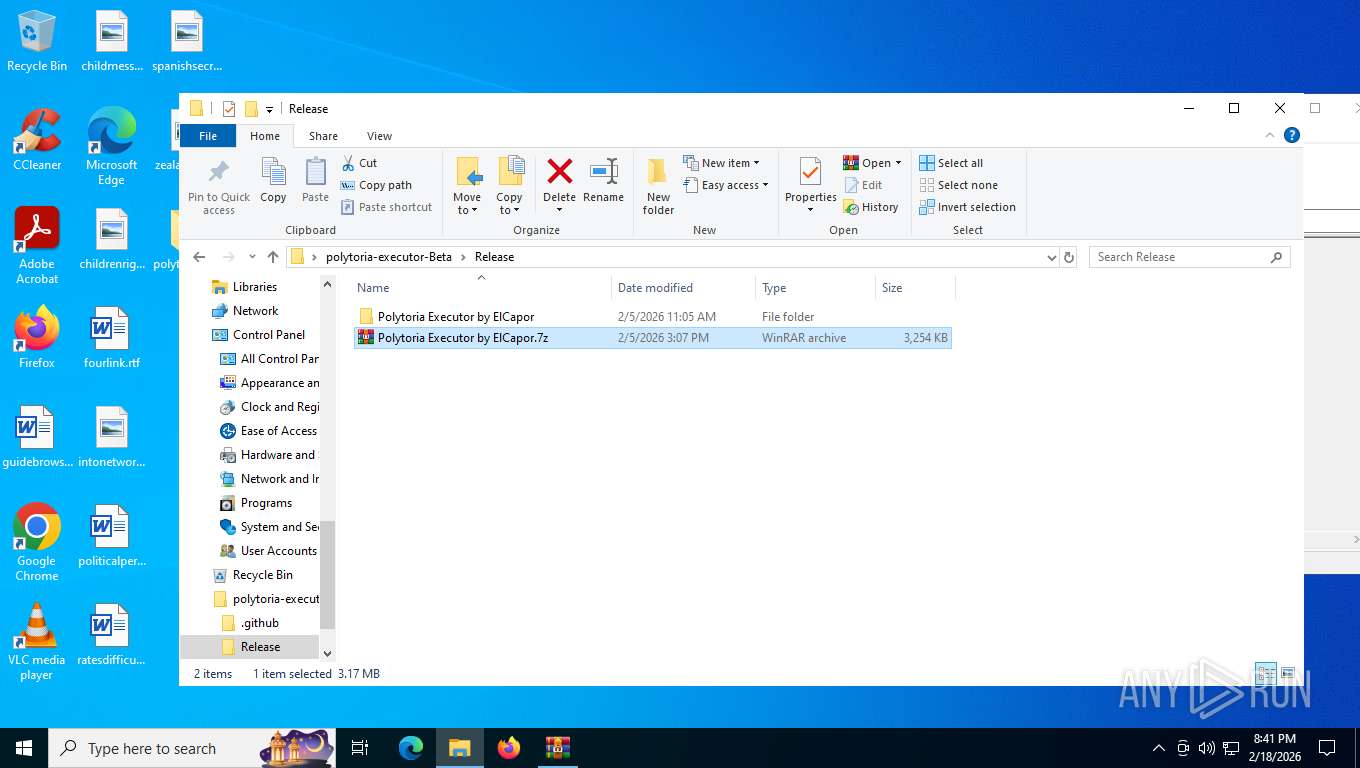
Task: Switch to Details view icon
Action: pos(1265,674)
